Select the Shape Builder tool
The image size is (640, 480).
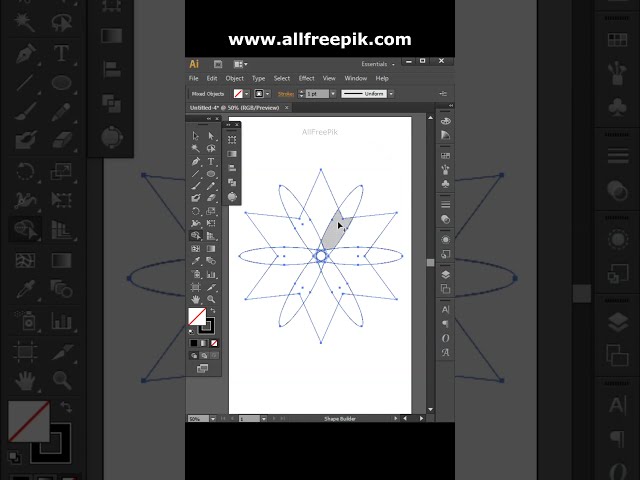tap(196, 236)
